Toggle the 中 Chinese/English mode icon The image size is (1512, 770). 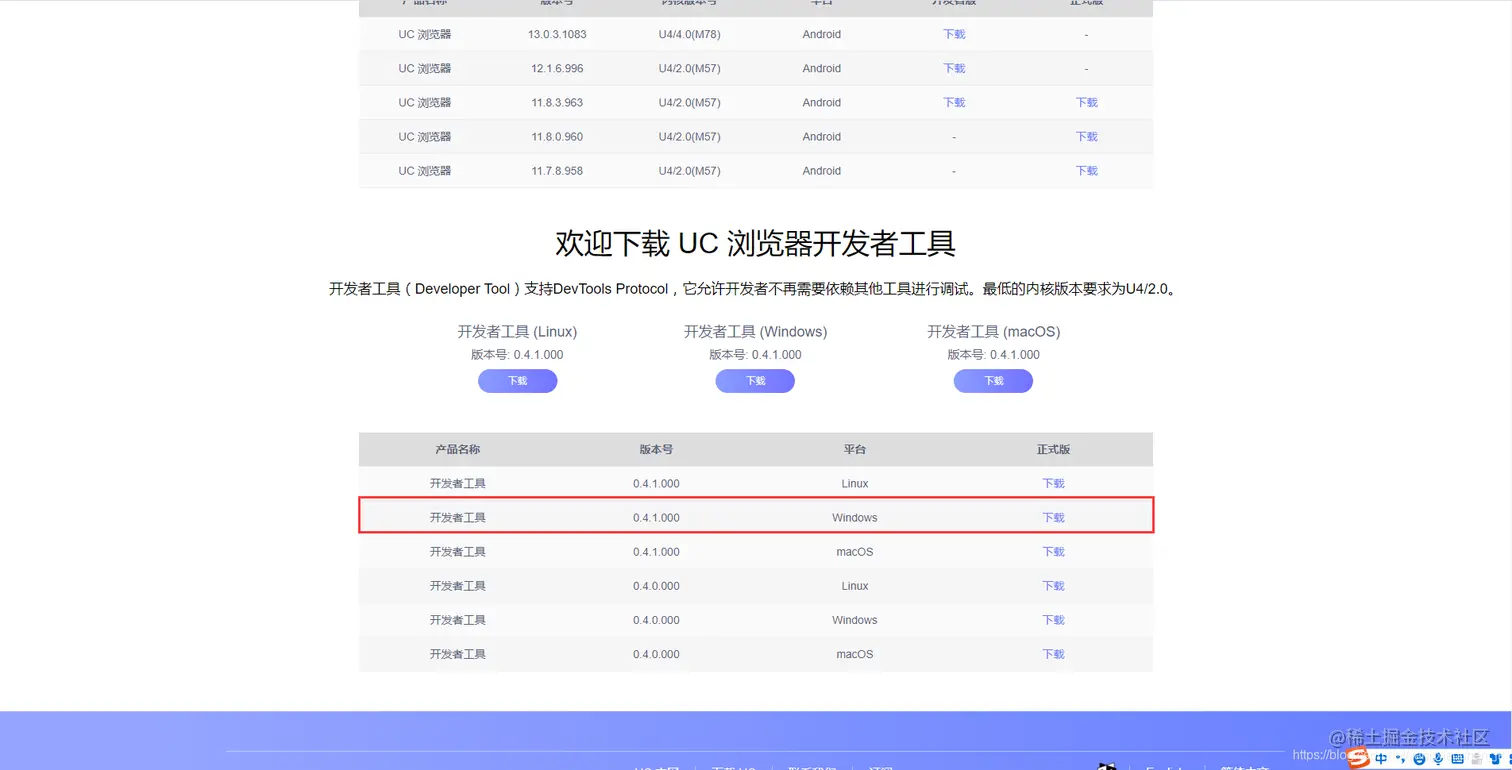1381,759
